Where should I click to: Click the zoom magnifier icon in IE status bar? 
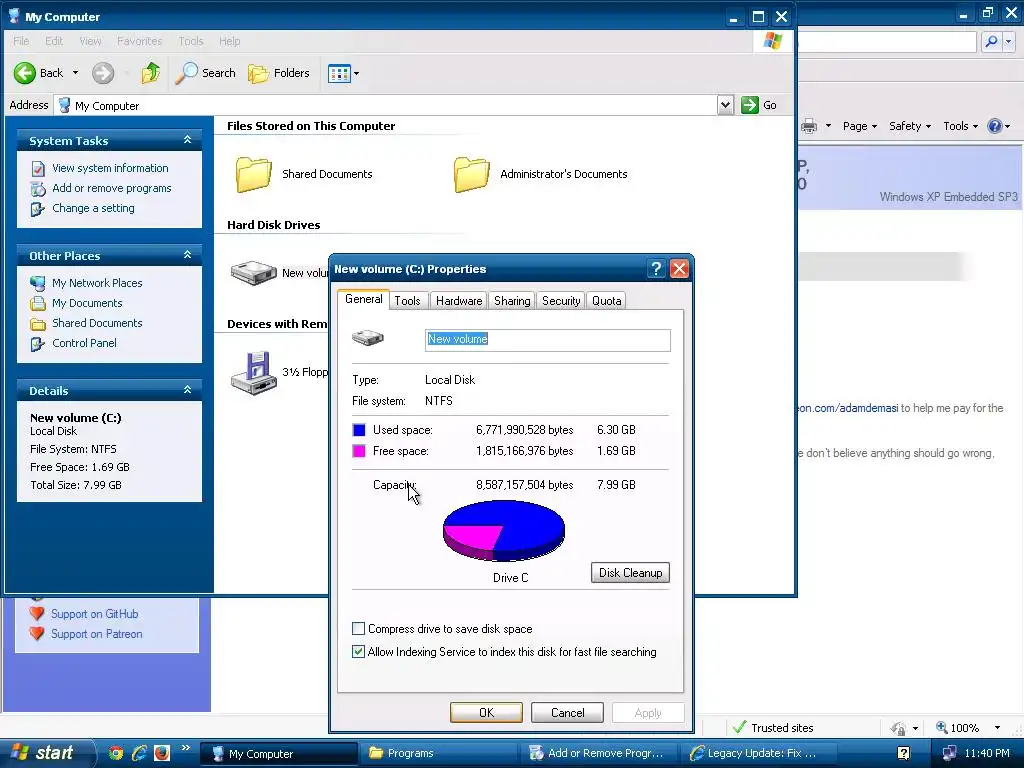click(942, 727)
